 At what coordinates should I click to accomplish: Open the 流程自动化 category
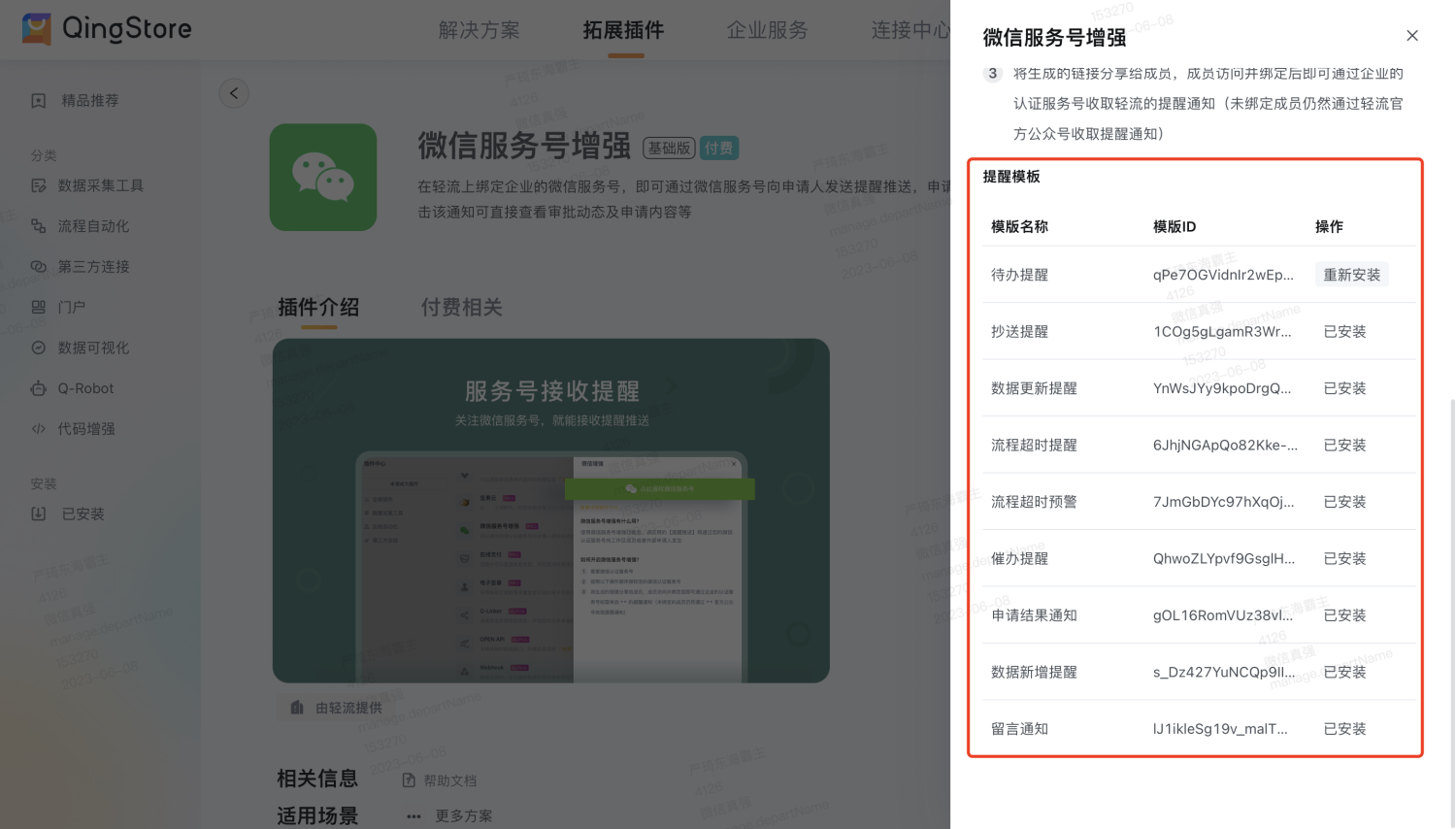[x=92, y=226]
